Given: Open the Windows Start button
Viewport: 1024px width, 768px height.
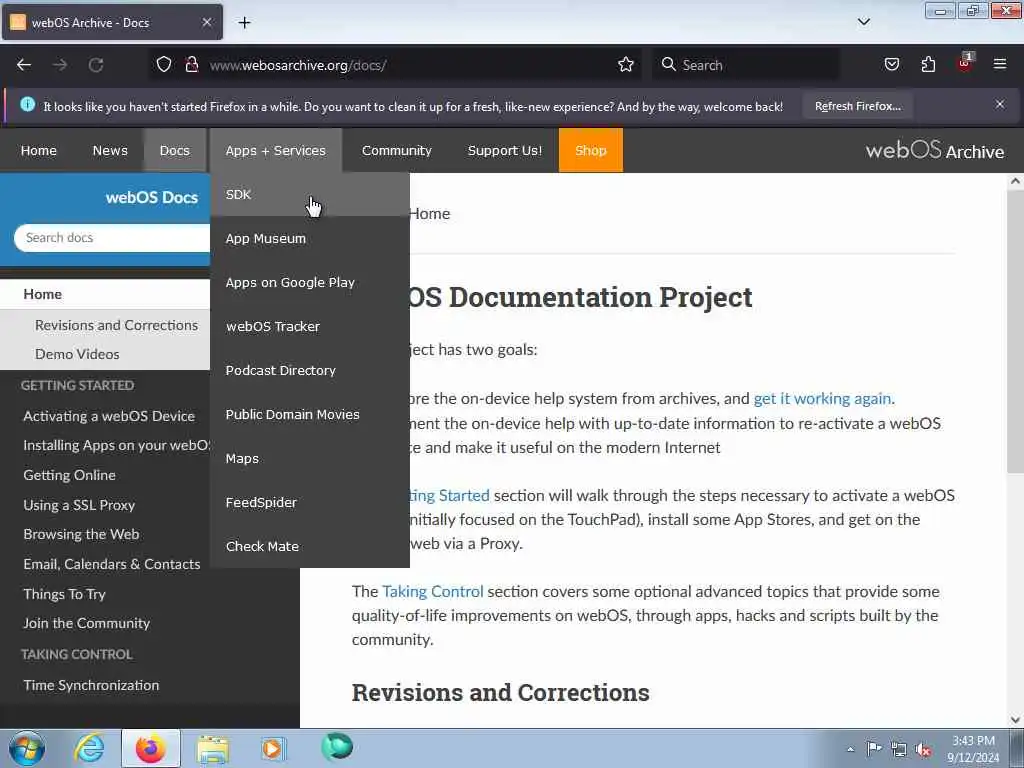Looking at the screenshot, I should [x=27, y=748].
